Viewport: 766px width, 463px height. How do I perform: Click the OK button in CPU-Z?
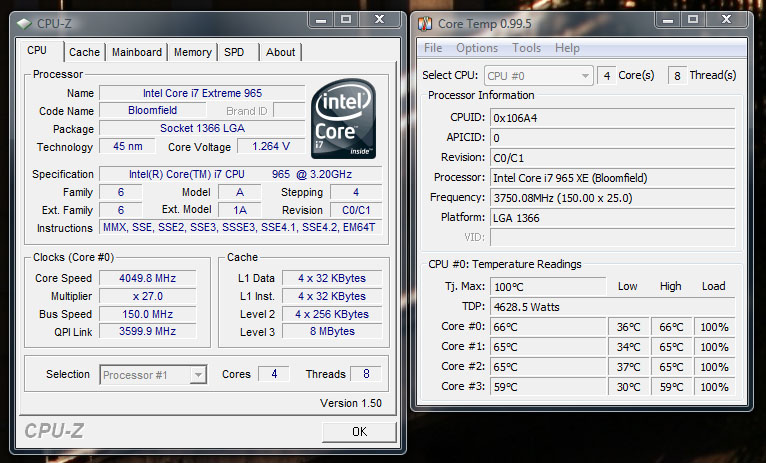359,432
